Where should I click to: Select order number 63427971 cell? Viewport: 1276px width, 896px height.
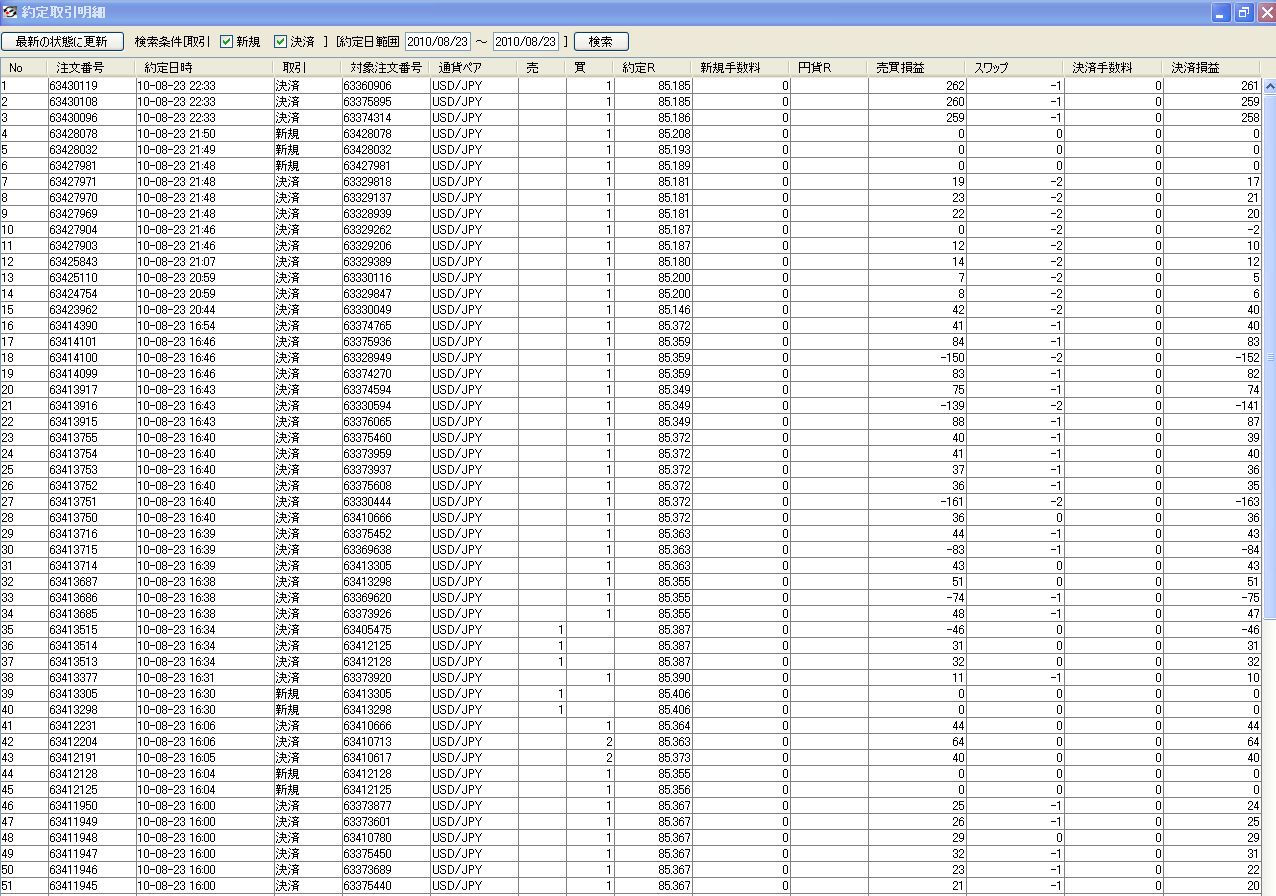(x=91, y=182)
